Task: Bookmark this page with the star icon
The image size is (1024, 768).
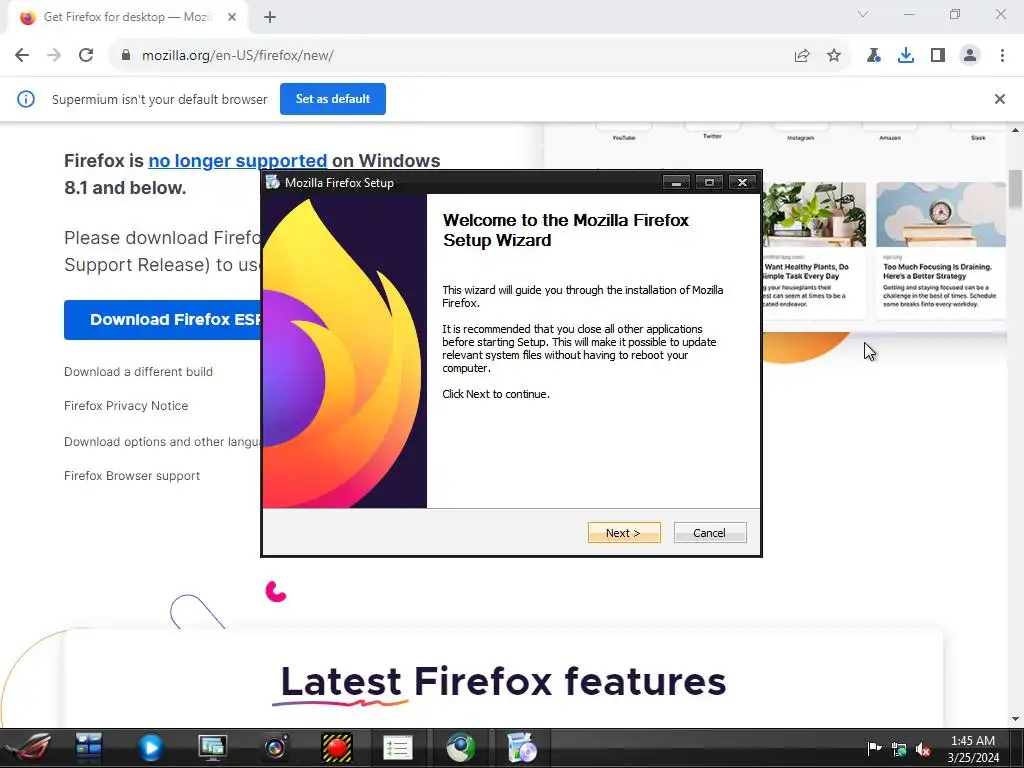Action: pos(834,56)
